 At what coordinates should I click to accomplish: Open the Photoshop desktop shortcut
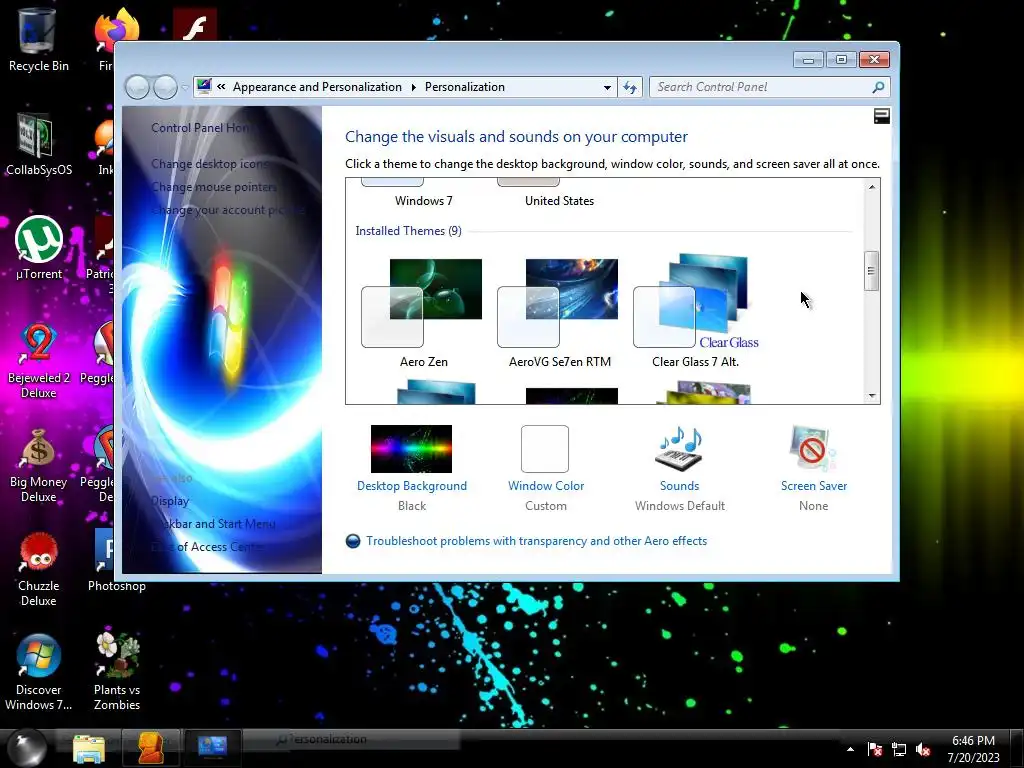click(116, 560)
